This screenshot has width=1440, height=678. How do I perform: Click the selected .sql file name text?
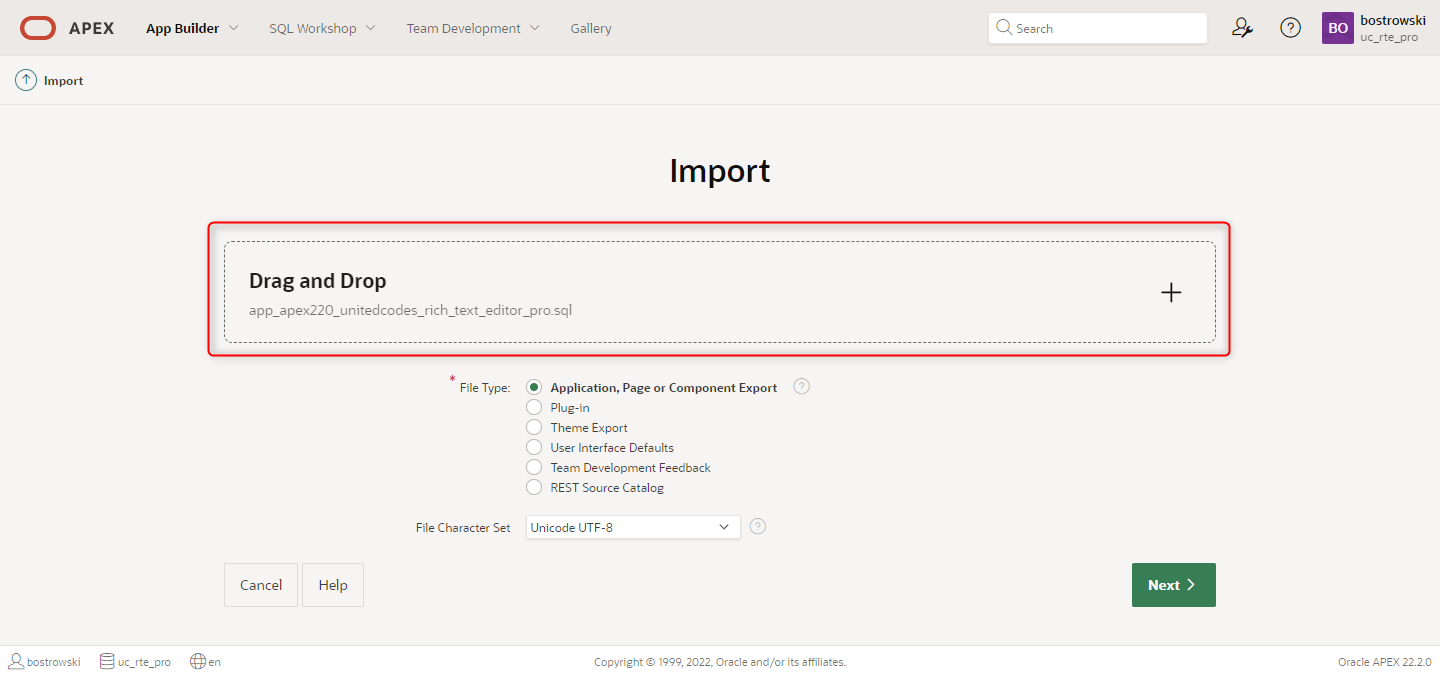click(410, 310)
